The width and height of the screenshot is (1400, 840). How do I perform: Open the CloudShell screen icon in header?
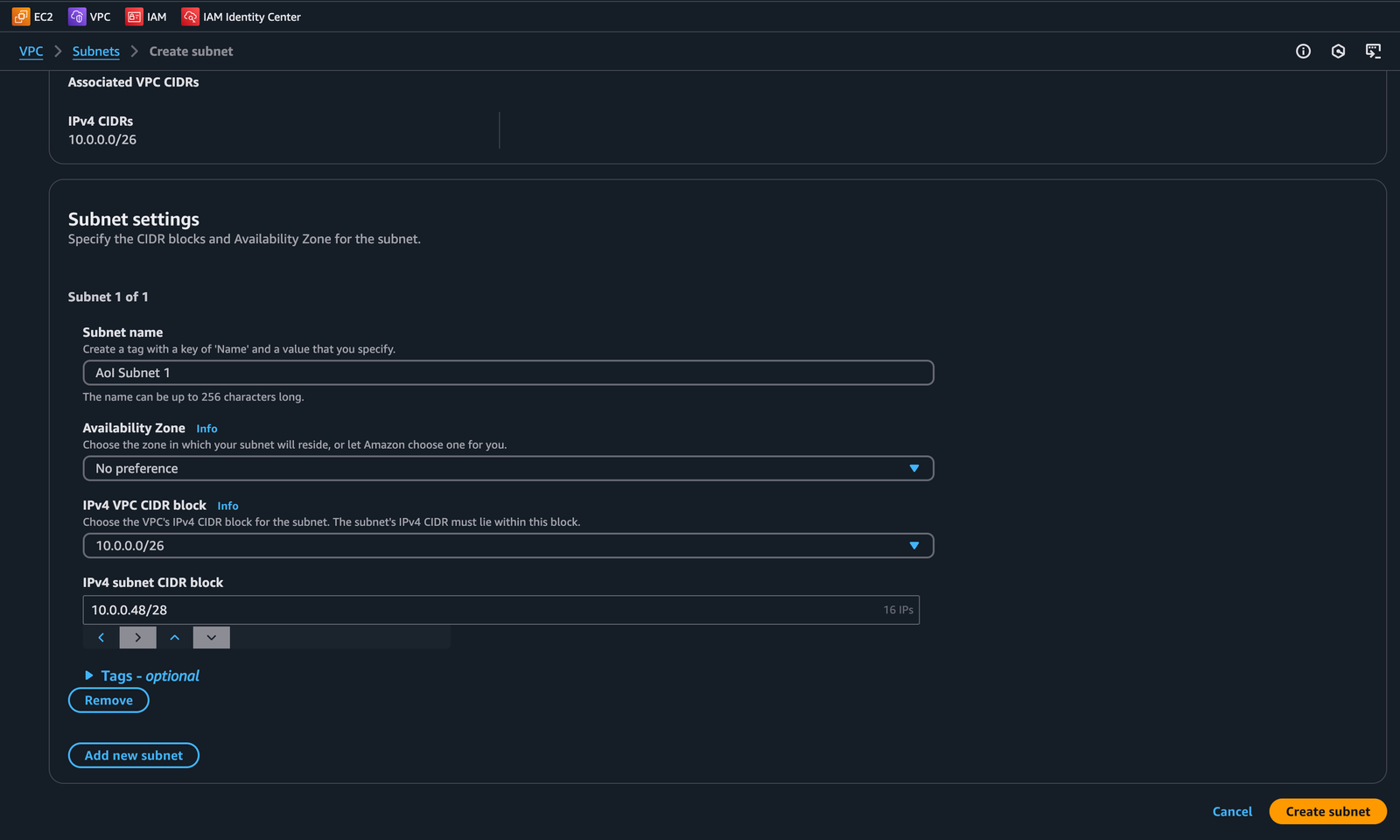tap(1373, 52)
